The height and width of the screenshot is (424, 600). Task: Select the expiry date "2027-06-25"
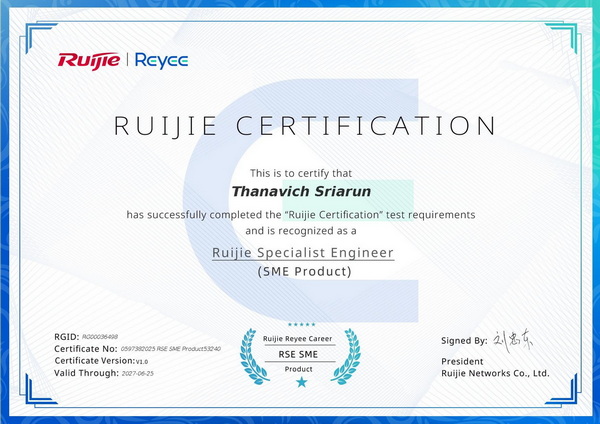138,373
